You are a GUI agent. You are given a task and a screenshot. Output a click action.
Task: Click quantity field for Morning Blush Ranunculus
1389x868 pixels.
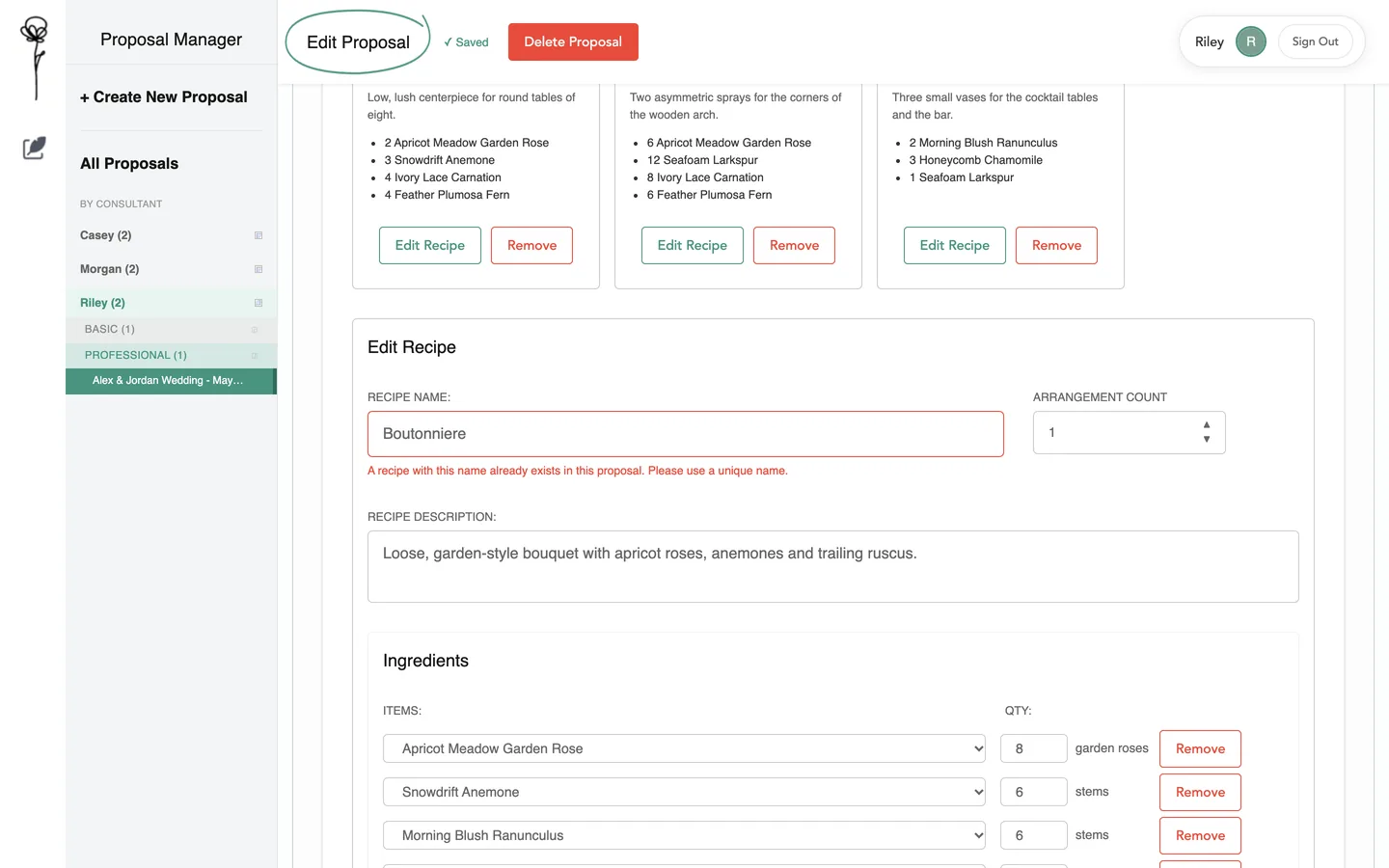(1034, 835)
